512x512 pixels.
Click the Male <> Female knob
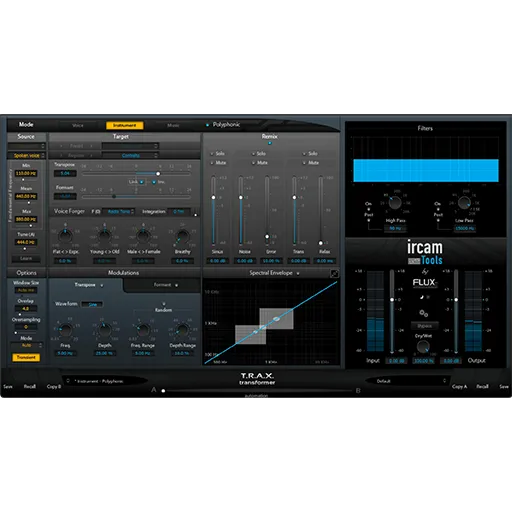tap(143, 235)
